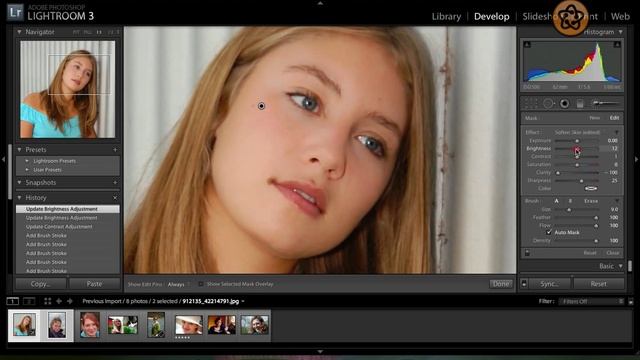640x360 pixels.
Task: Collapse the History panel
Action: click(x=19, y=198)
